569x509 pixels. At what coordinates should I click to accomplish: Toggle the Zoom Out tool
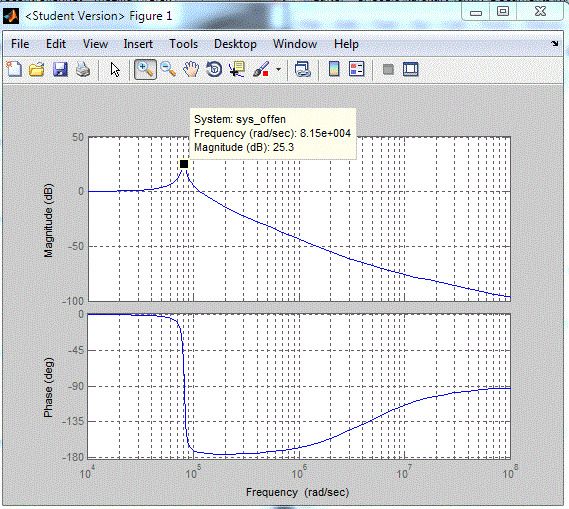click(x=168, y=69)
